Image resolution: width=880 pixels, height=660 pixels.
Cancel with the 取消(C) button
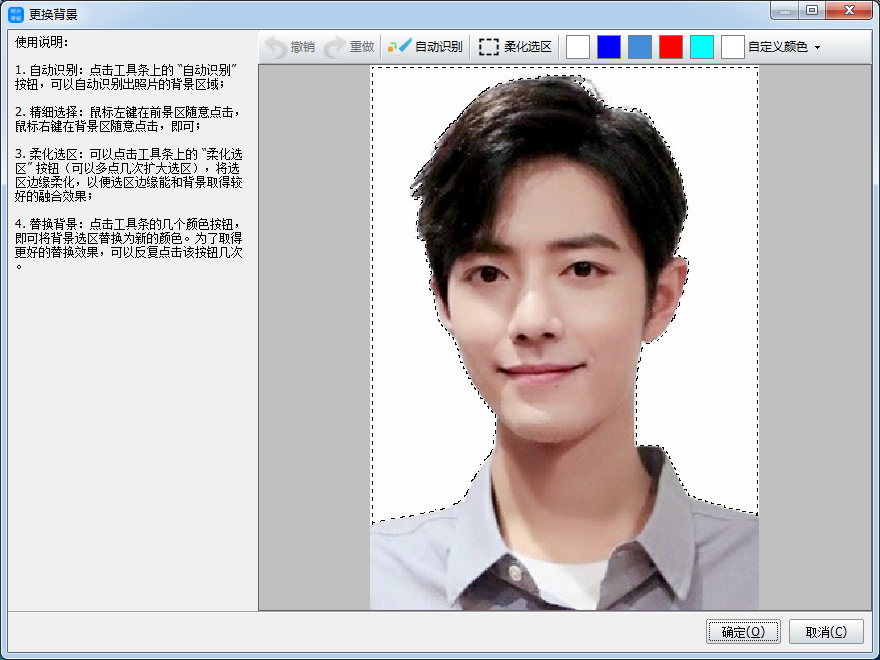826,632
